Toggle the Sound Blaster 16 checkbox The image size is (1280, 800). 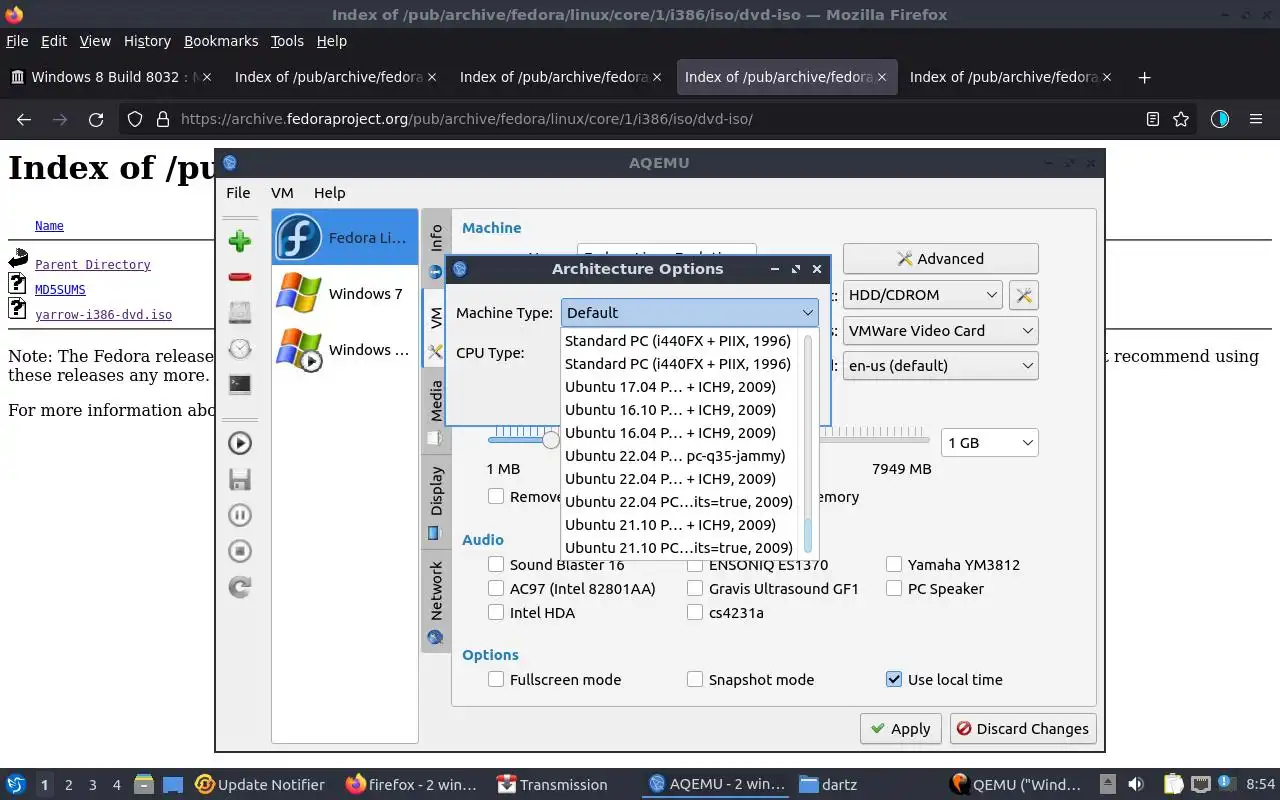pyautogui.click(x=496, y=564)
